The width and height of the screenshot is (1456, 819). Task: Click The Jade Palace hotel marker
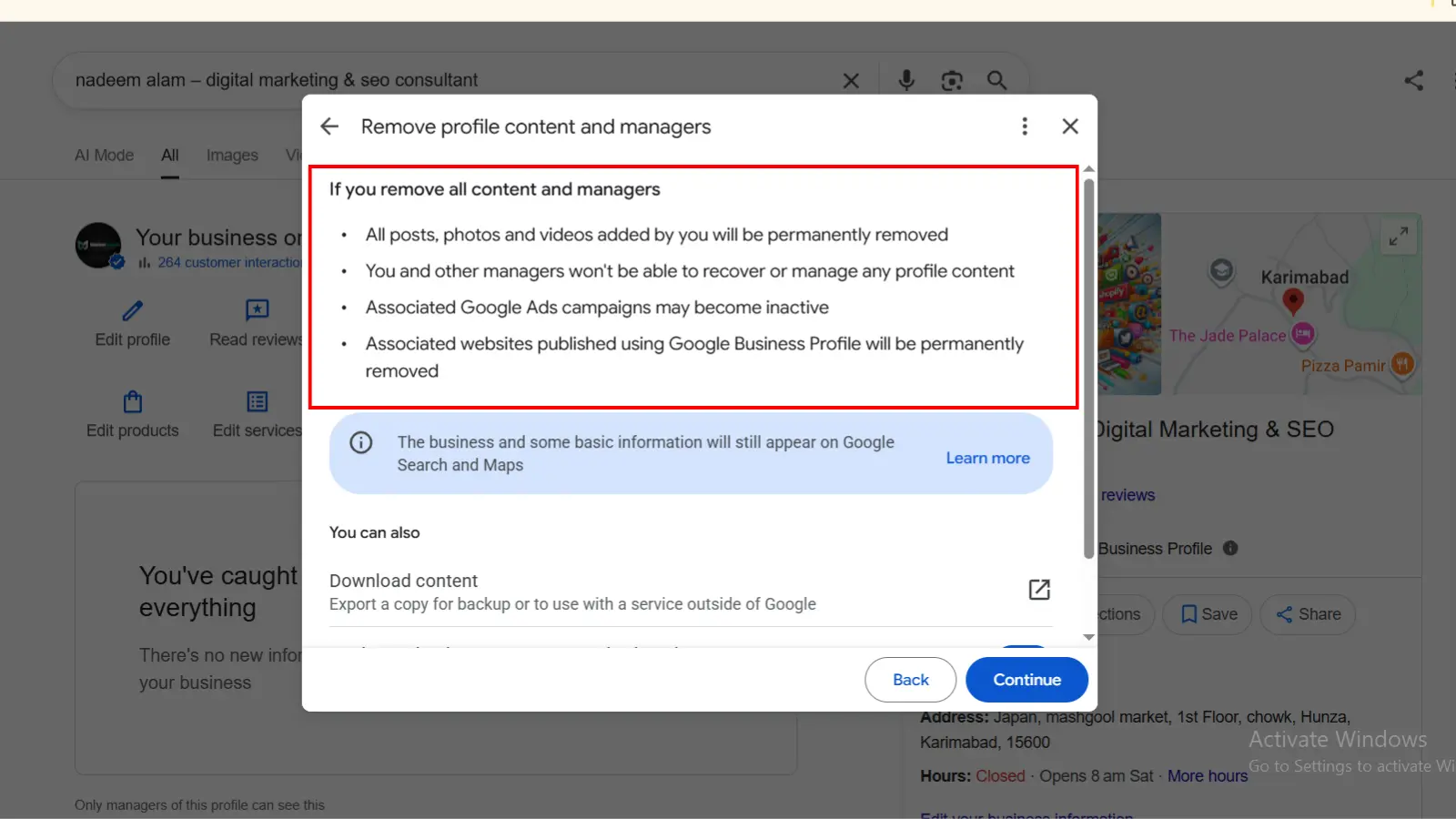point(1303,334)
